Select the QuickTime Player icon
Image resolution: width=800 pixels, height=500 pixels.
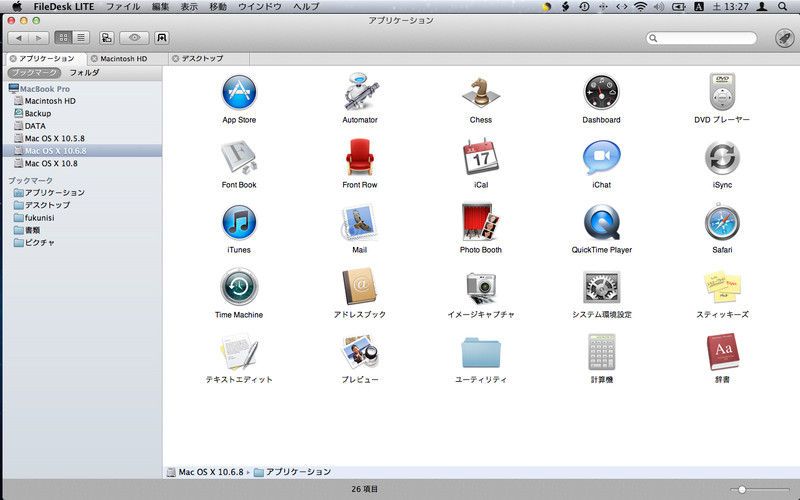coord(601,223)
